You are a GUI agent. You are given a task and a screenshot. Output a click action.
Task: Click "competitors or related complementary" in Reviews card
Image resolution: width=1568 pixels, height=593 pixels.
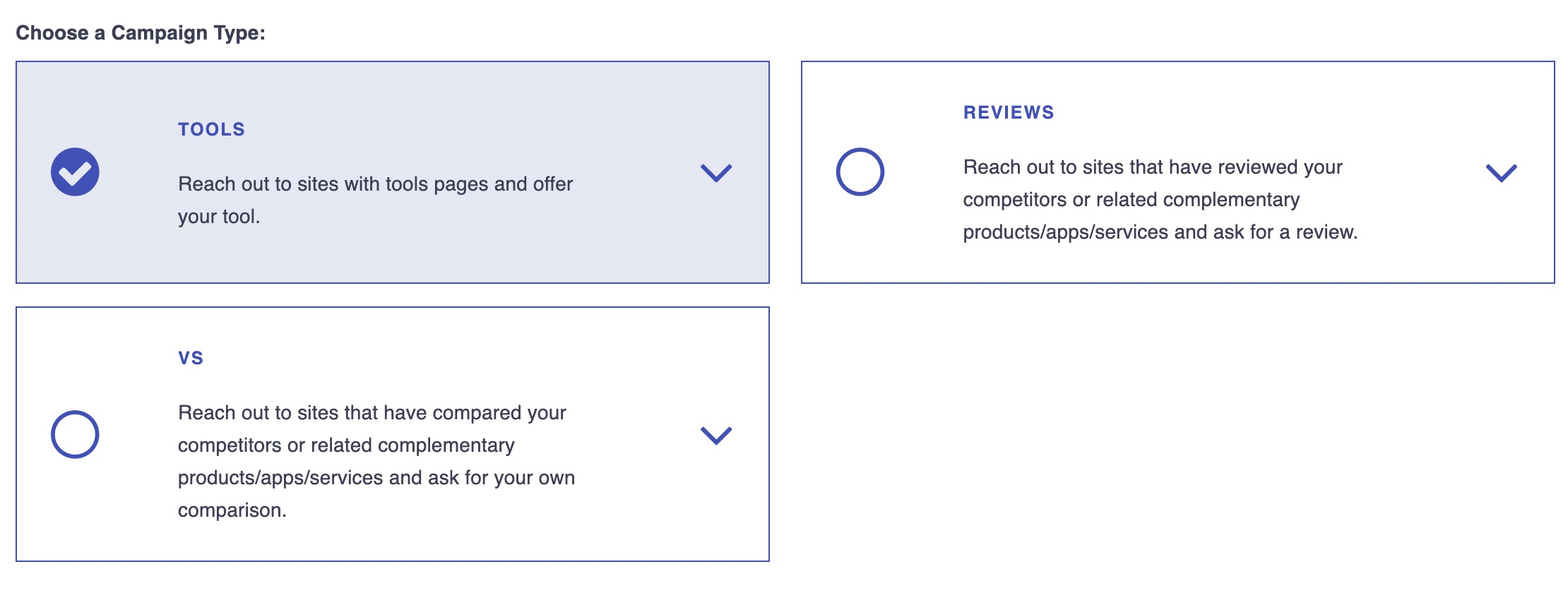pos(1132,199)
